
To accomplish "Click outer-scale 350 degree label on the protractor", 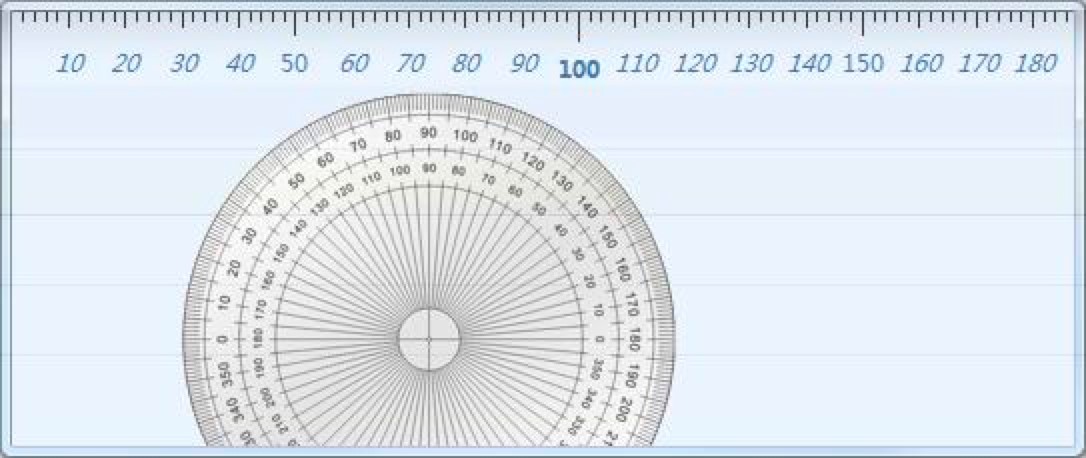I will tap(224, 374).
